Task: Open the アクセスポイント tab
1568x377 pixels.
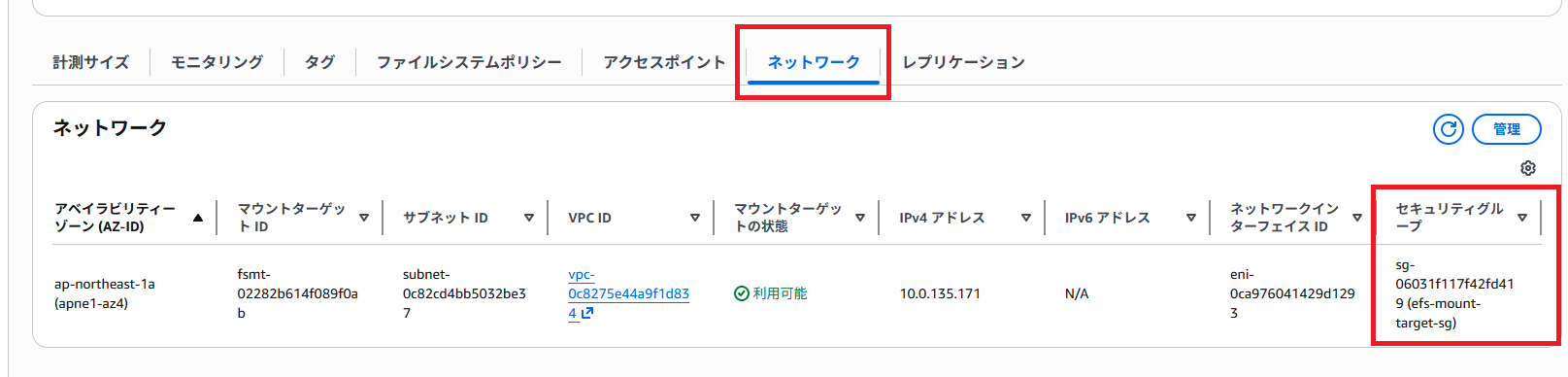Action: (664, 62)
